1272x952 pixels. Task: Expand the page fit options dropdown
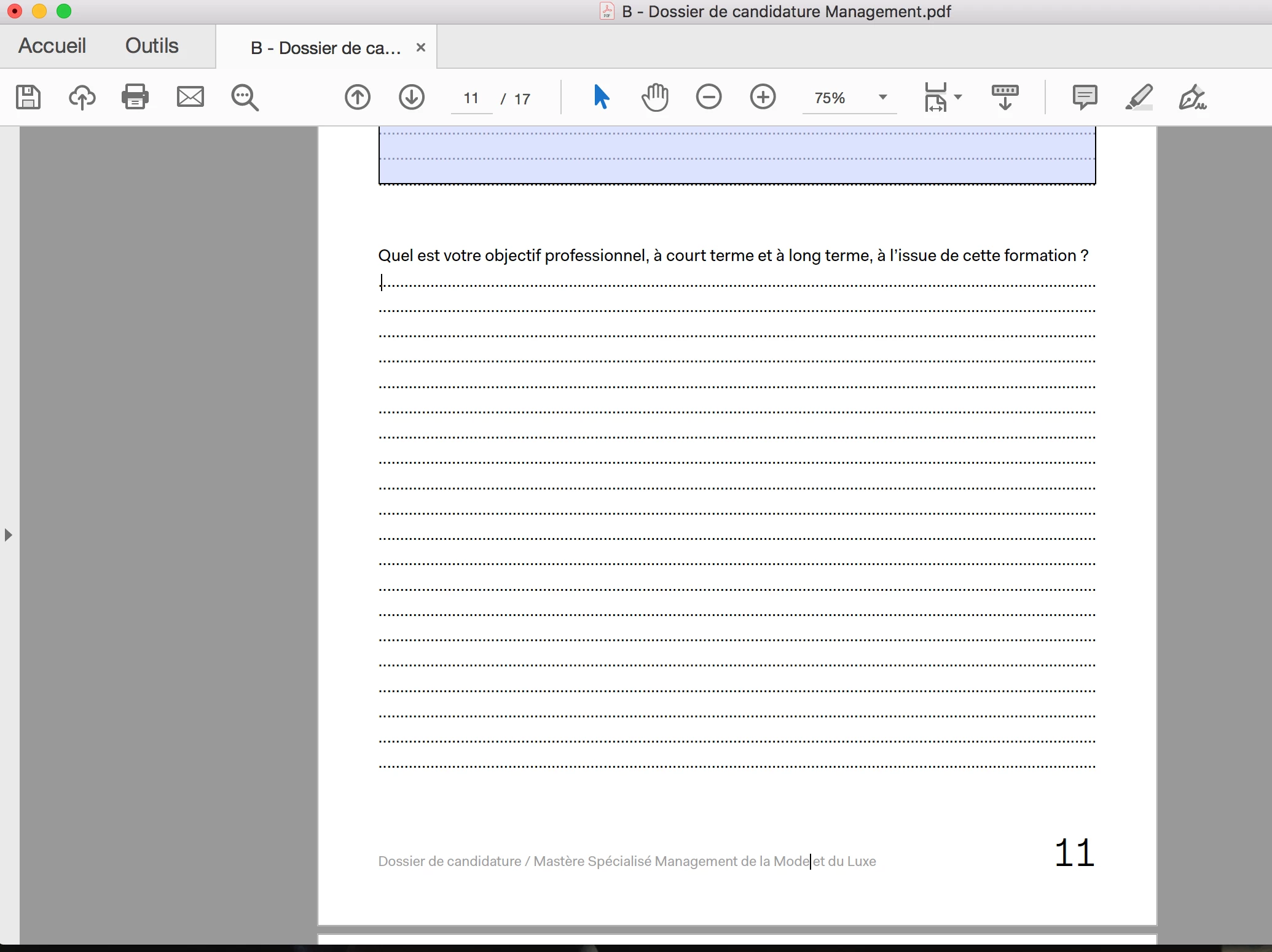point(958,97)
